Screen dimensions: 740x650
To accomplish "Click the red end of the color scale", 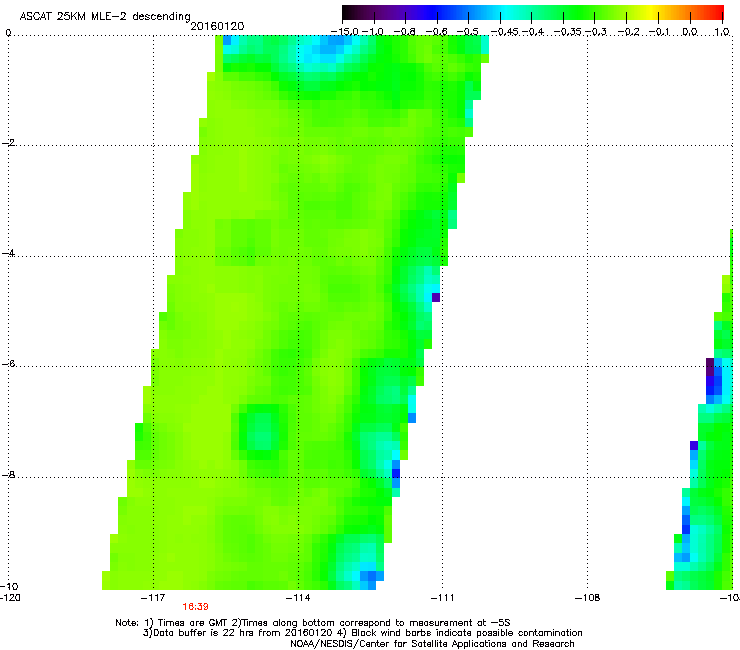I will coord(717,12).
